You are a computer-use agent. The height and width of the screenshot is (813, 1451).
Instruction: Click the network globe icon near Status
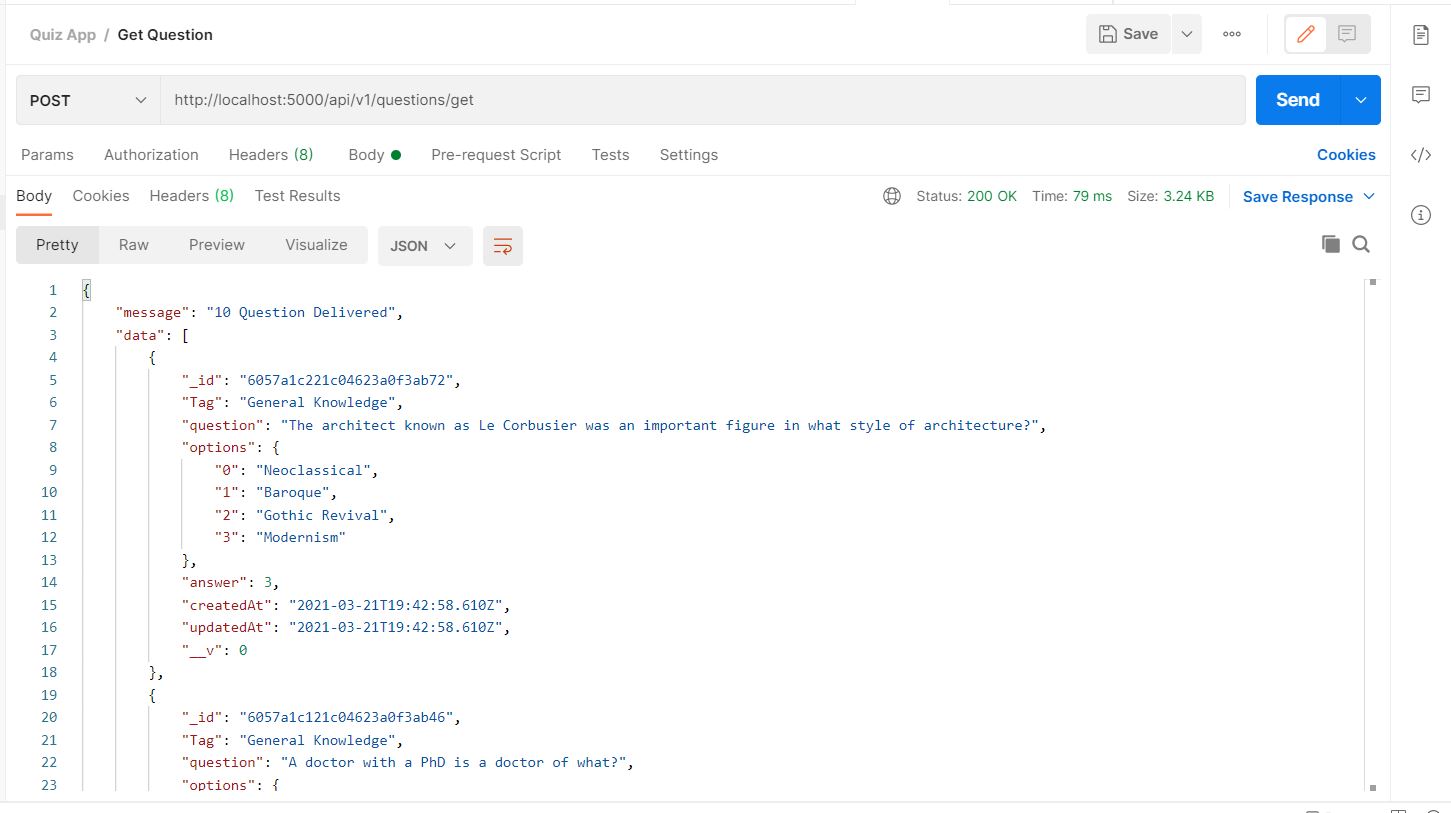tap(892, 196)
